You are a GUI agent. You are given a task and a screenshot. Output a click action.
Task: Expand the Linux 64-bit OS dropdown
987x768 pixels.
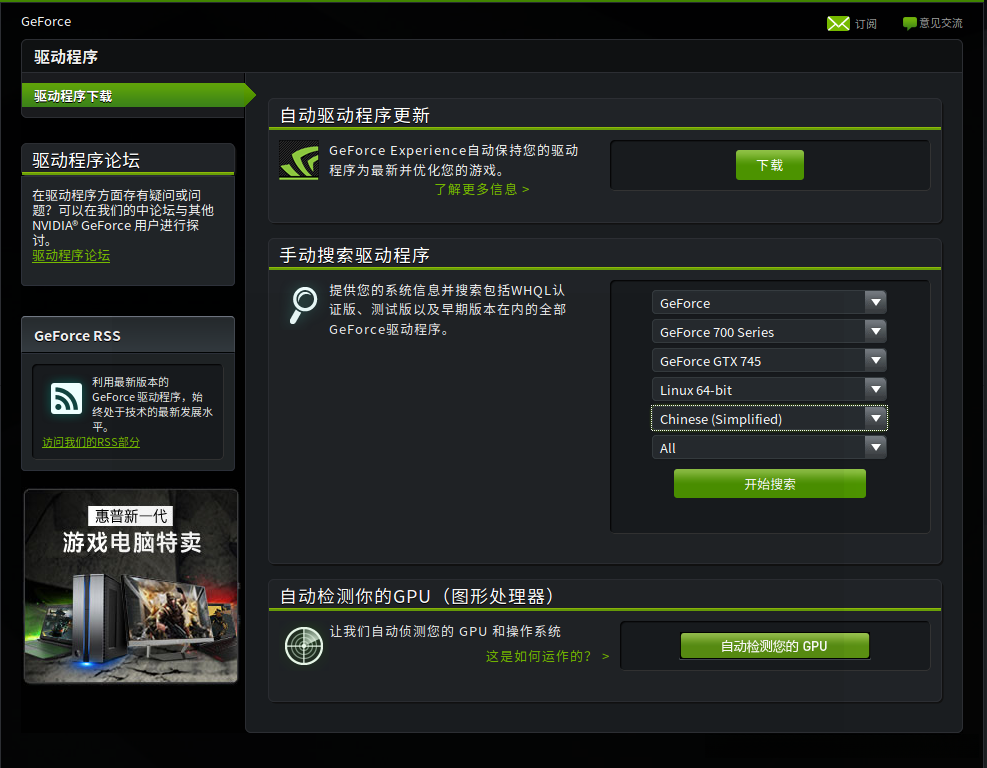769,390
